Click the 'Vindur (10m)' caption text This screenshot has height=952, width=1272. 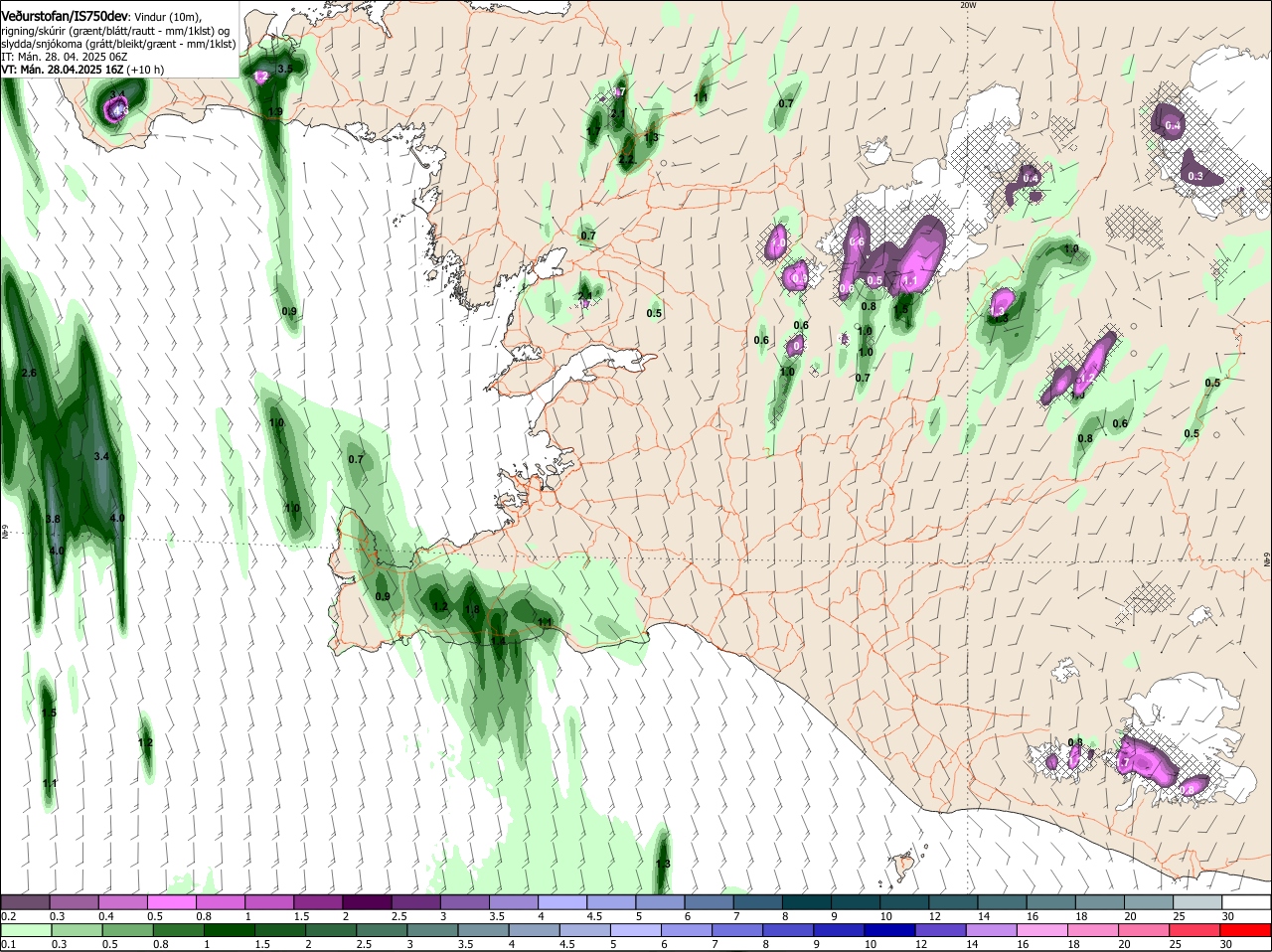(167, 18)
